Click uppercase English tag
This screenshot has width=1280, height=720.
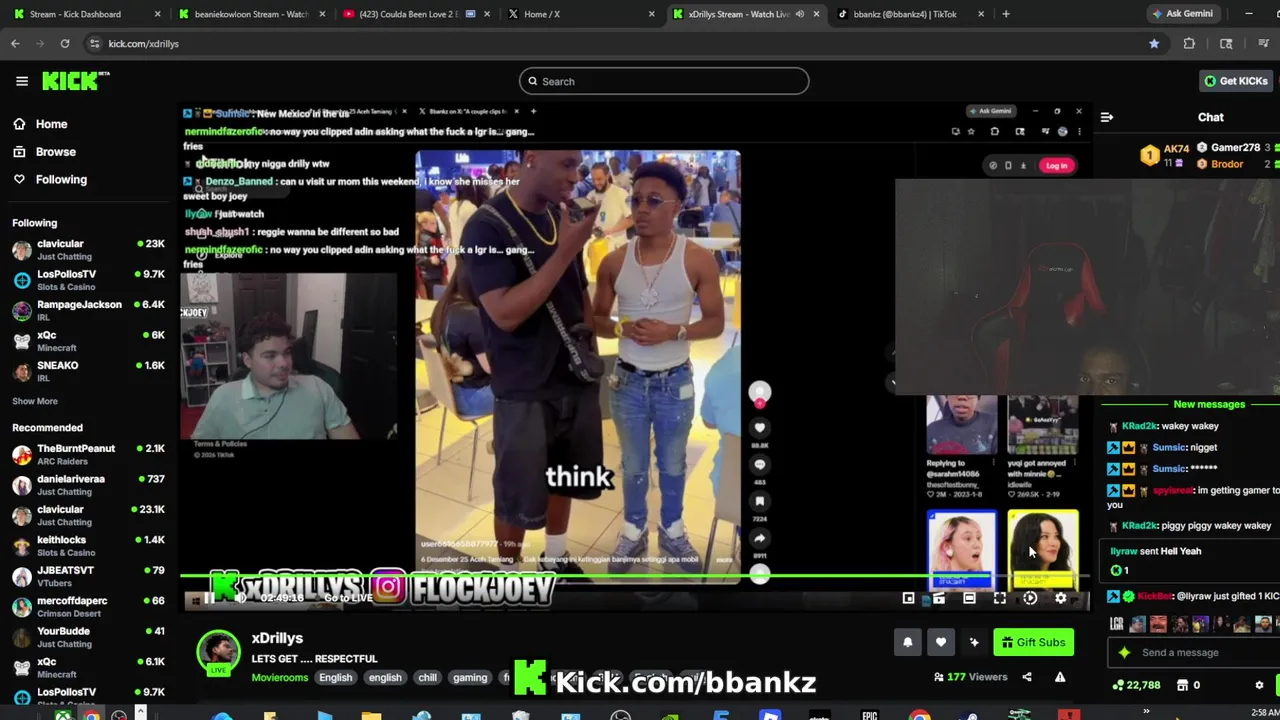tap(335, 678)
